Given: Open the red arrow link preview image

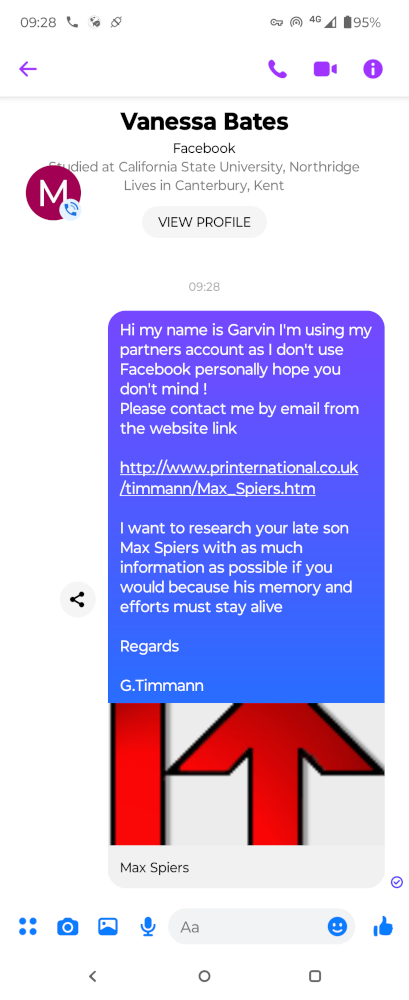Looking at the screenshot, I should [246, 774].
